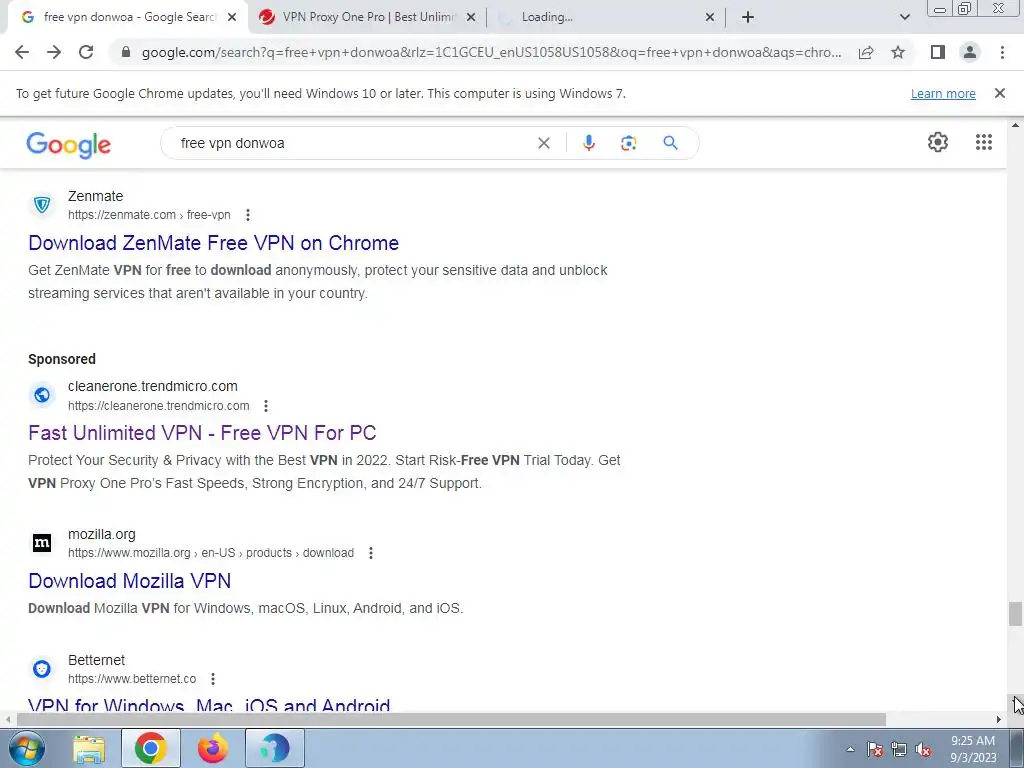Screen dimensions: 1024x768
Task: Expand the tab search dropdown arrow
Action: click(904, 17)
